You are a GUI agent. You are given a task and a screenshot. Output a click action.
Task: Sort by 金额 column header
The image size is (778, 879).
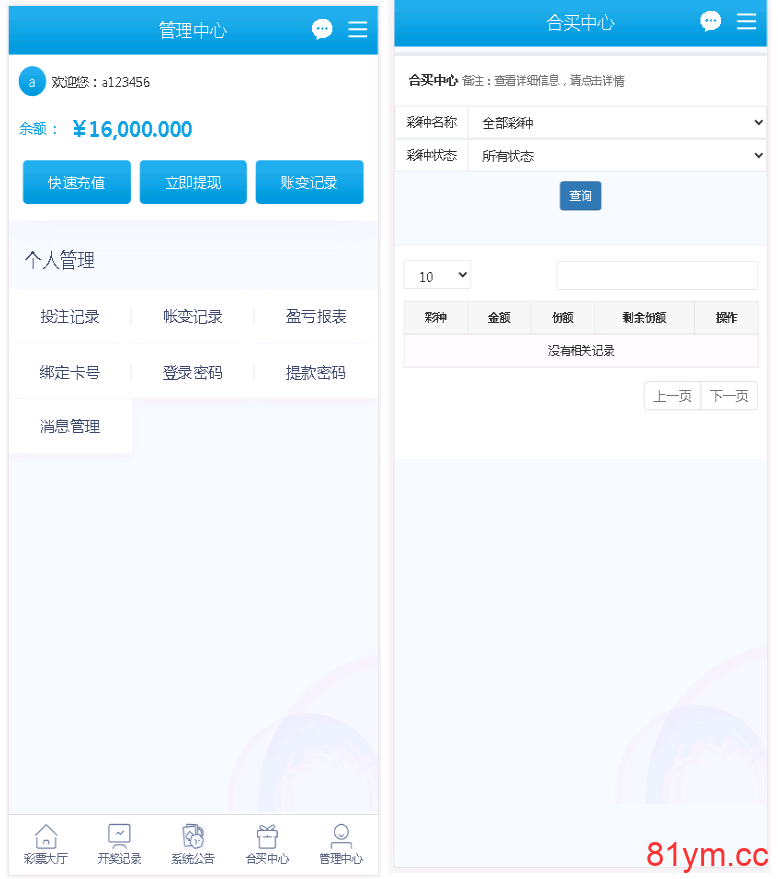coord(499,318)
